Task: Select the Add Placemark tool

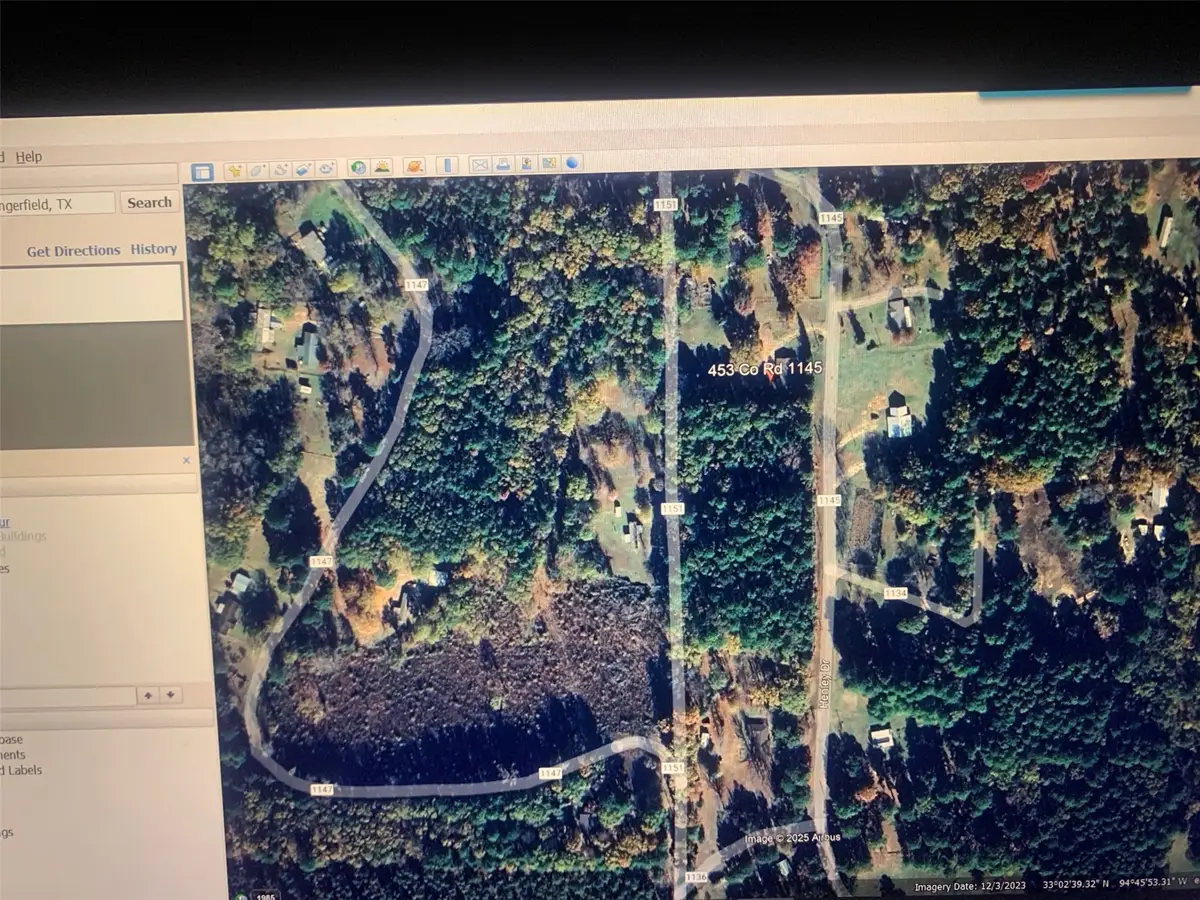Action: click(233, 170)
